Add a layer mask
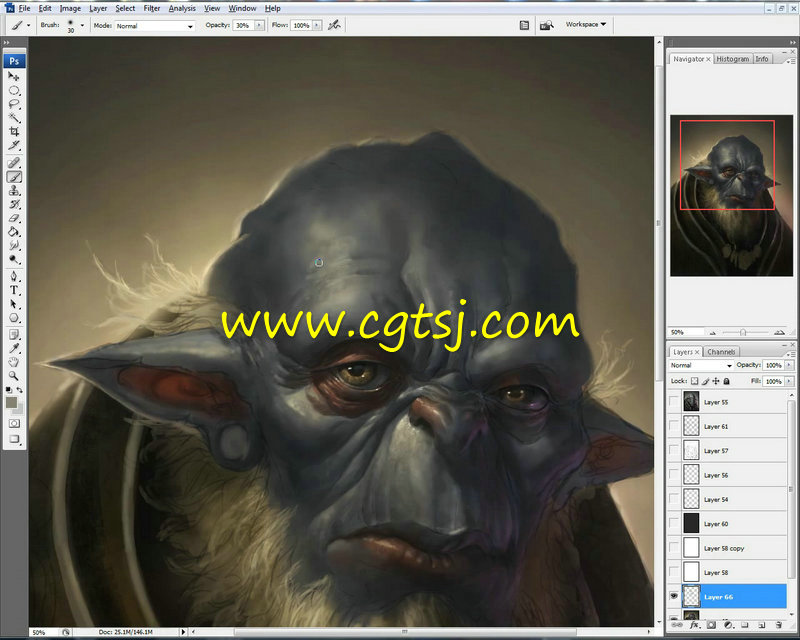The image size is (800, 640). [711, 625]
